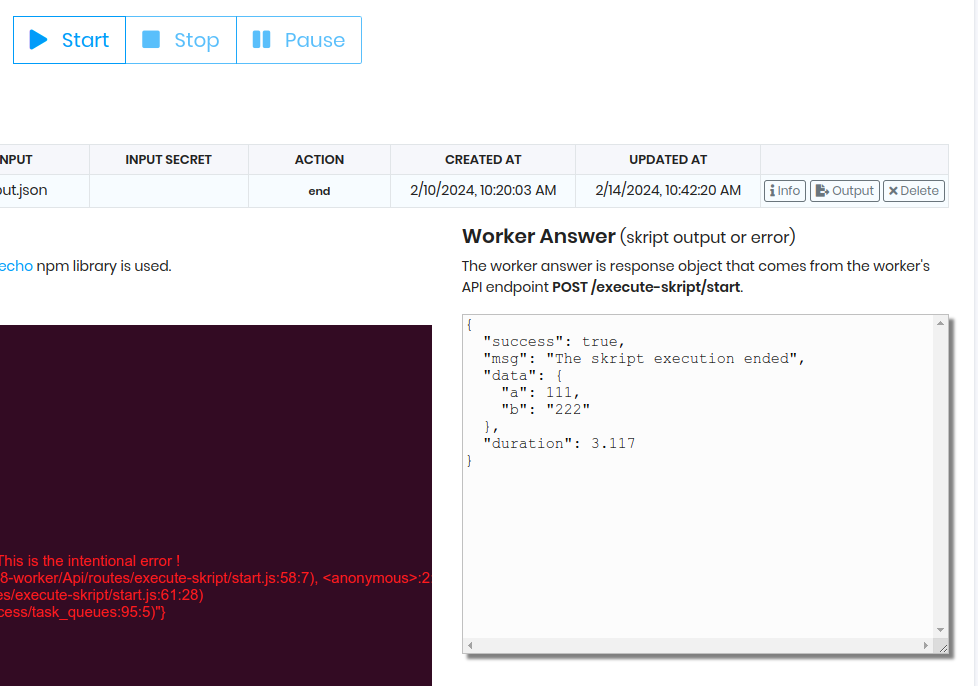Click the Stop square icon
The width and height of the screenshot is (978, 686).
coord(151,40)
